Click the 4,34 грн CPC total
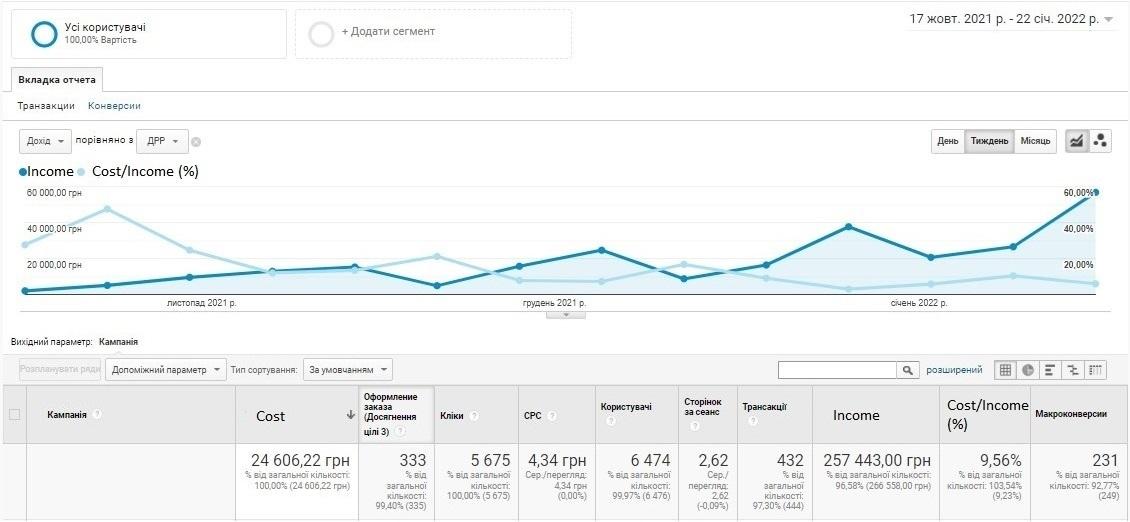 click(x=559, y=460)
